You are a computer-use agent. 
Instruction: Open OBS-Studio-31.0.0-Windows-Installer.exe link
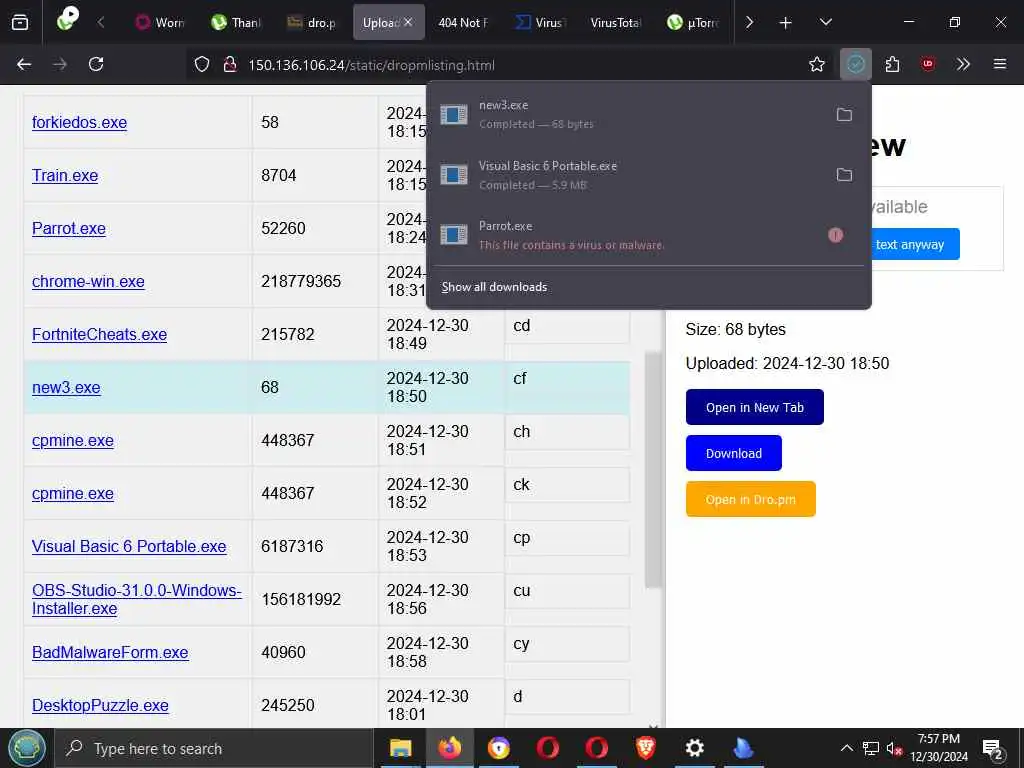(136, 600)
